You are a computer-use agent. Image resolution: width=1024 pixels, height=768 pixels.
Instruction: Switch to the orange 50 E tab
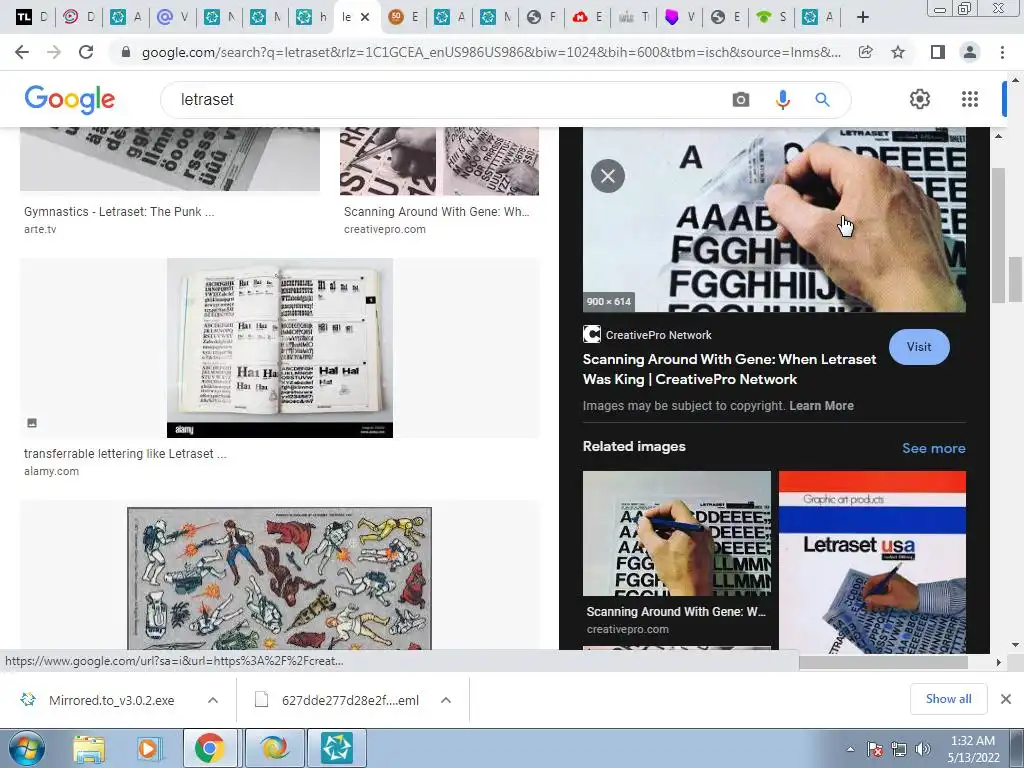404,18
